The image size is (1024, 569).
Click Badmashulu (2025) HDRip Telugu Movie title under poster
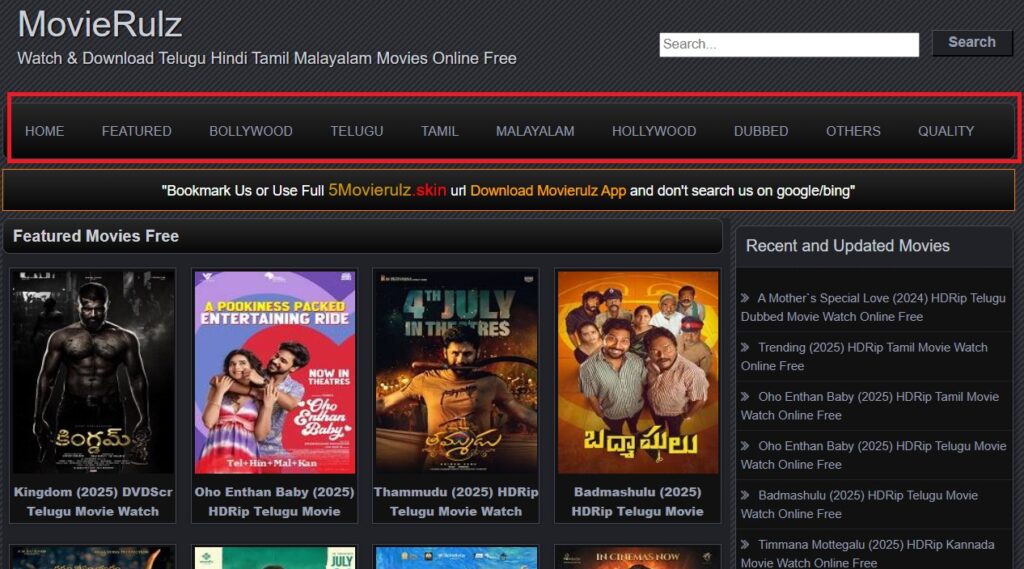637,502
